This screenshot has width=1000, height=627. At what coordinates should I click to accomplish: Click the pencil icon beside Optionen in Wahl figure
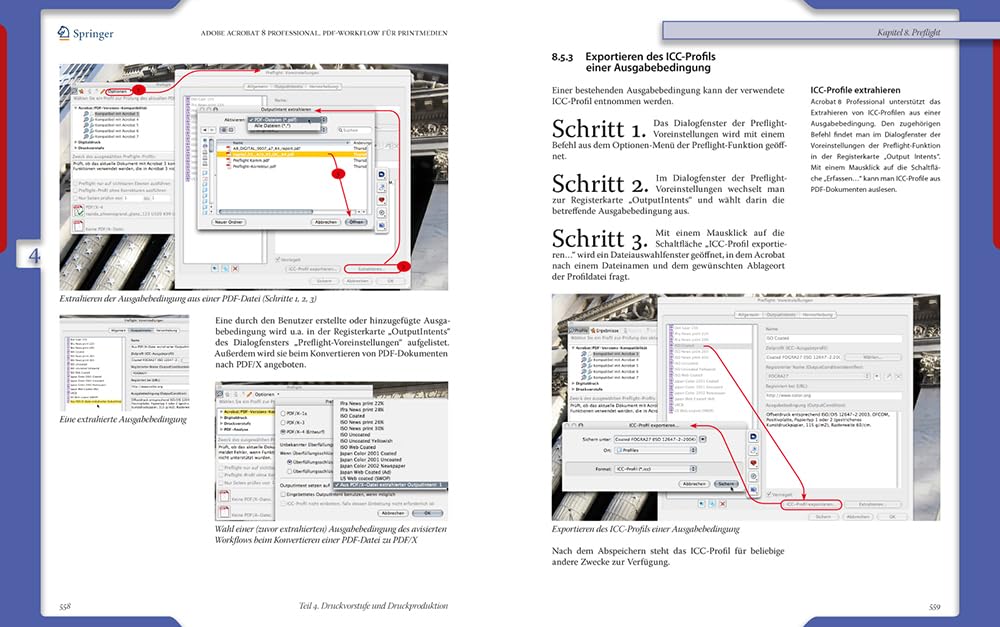tap(249, 394)
